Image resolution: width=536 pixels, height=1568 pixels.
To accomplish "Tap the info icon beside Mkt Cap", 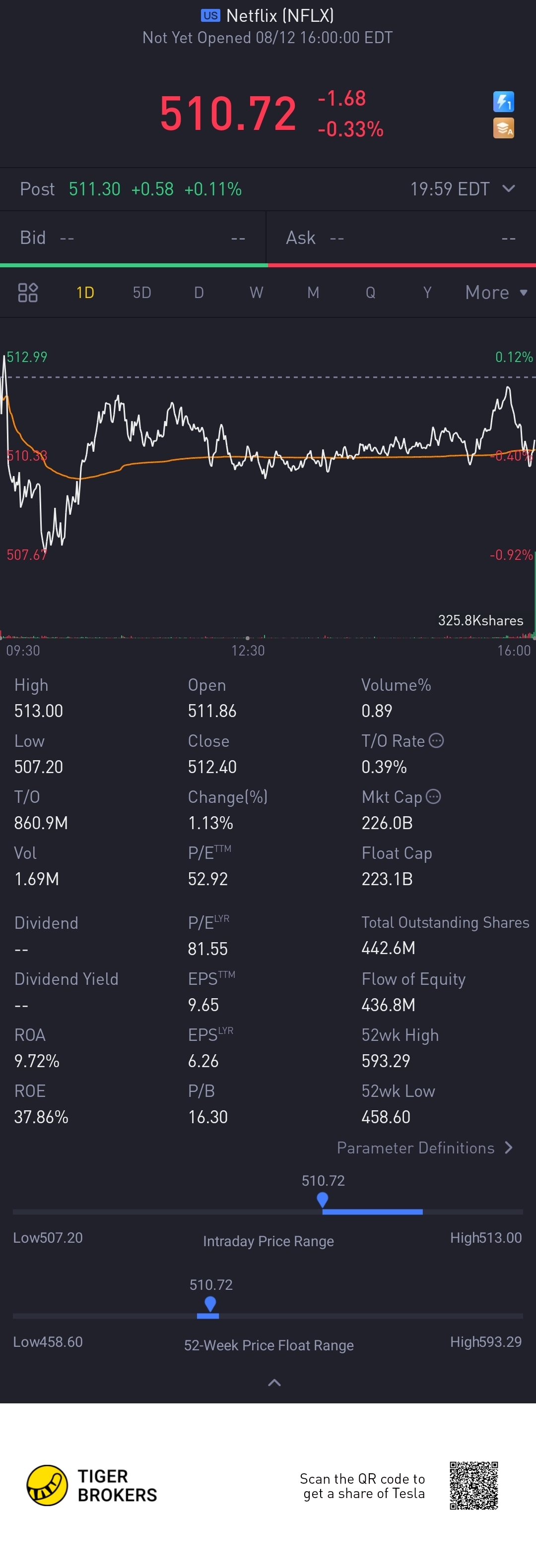I will tap(433, 796).
